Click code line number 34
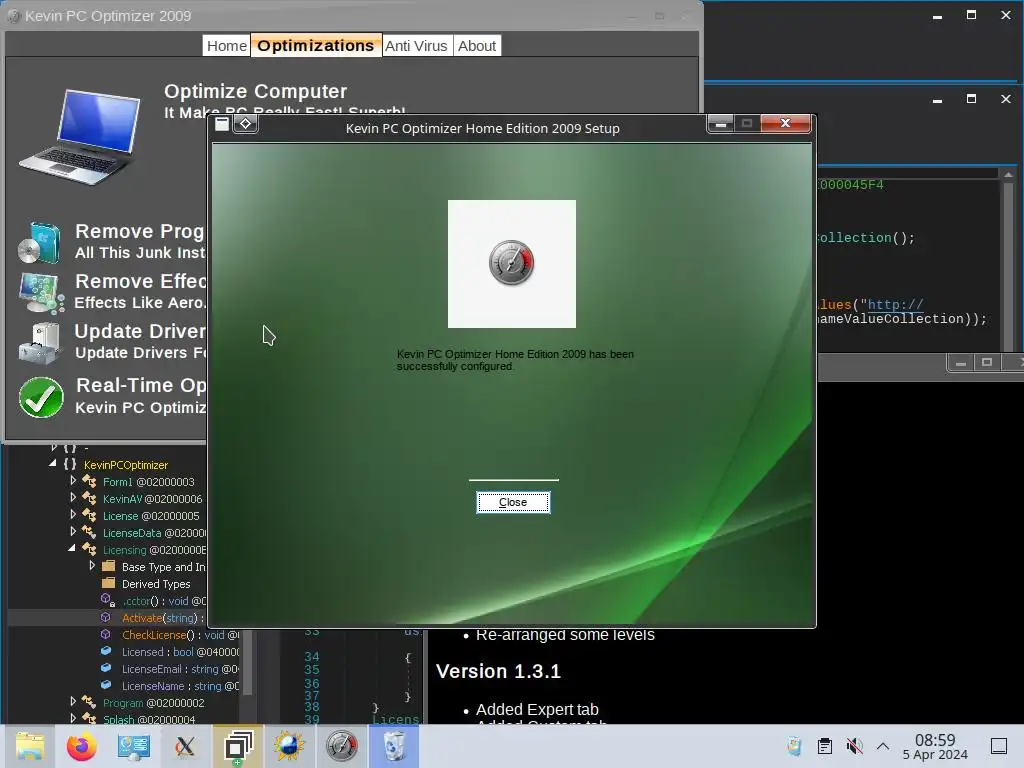Viewport: 1024px width, 768px height. [x=312, y=656]
